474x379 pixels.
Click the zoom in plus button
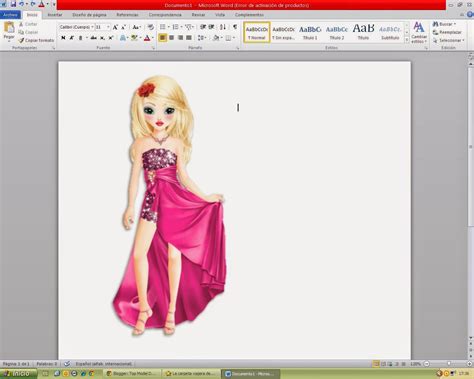point(470,364)
